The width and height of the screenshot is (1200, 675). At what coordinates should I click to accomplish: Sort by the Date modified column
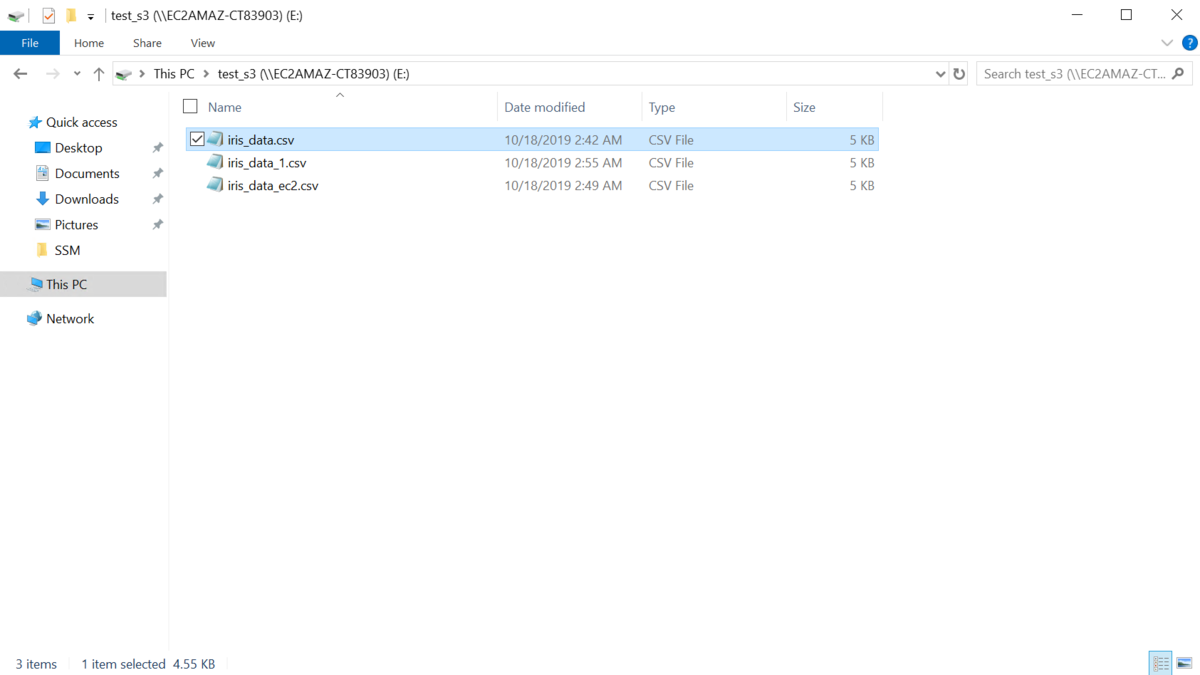[x=545, y=107]
